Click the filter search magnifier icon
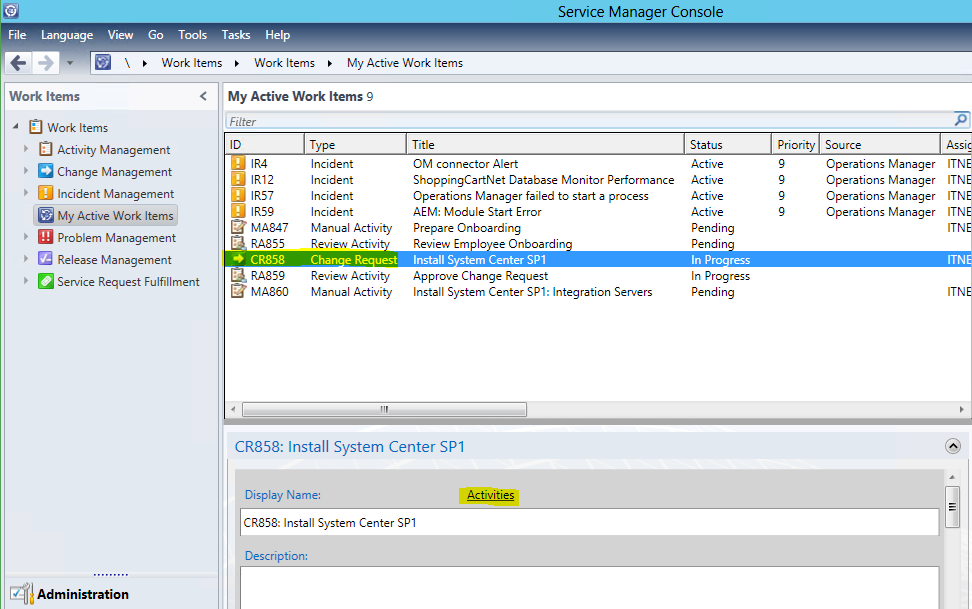Screen dimensions: 972x609 [x=961, y=120]
